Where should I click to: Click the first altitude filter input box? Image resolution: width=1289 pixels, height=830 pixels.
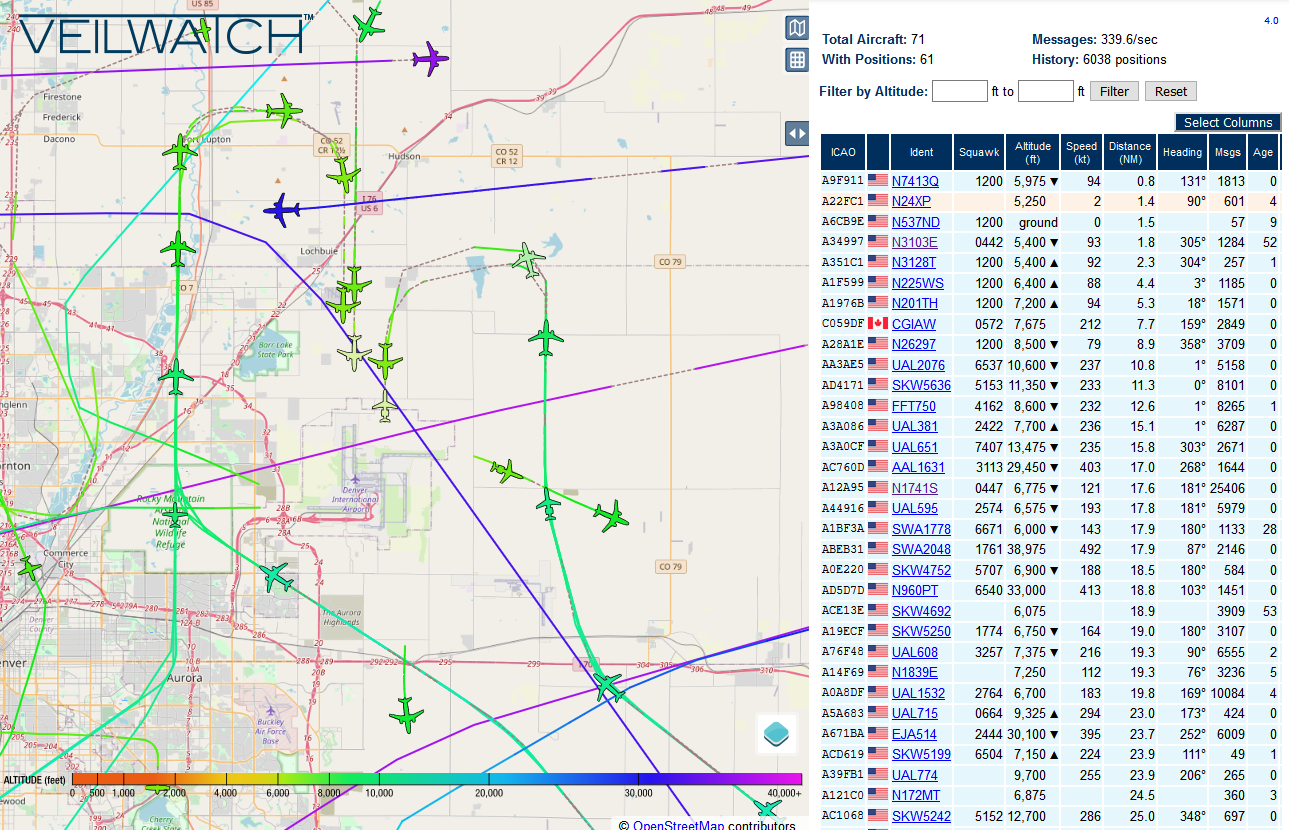(959, 90)
